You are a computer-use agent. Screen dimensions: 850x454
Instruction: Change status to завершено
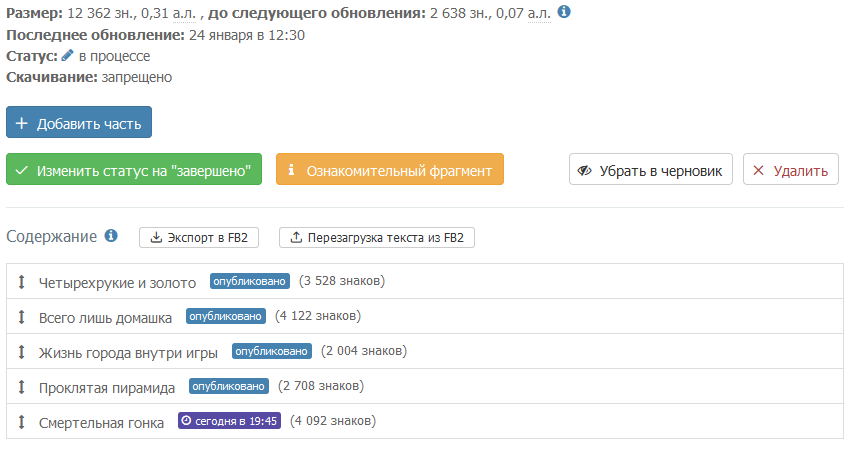[x=134, y=170]
